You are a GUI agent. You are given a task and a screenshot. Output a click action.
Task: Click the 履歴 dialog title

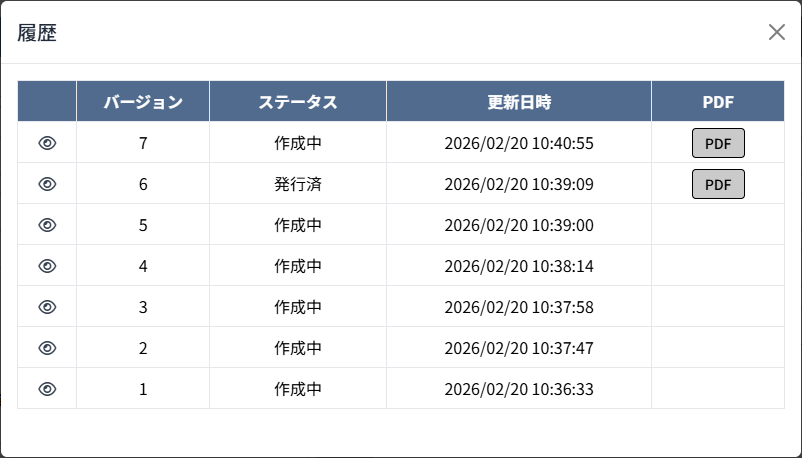(37, 33)
